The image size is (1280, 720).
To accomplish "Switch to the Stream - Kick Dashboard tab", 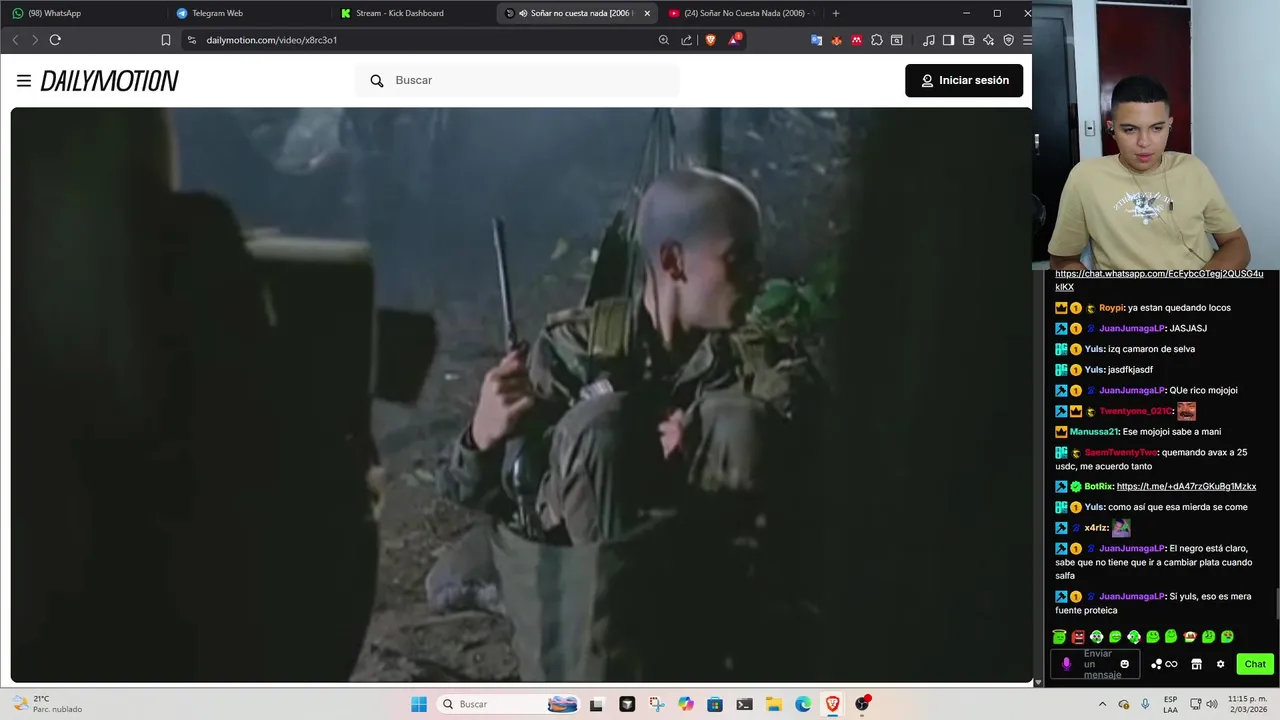I will [x=411, y=13].
